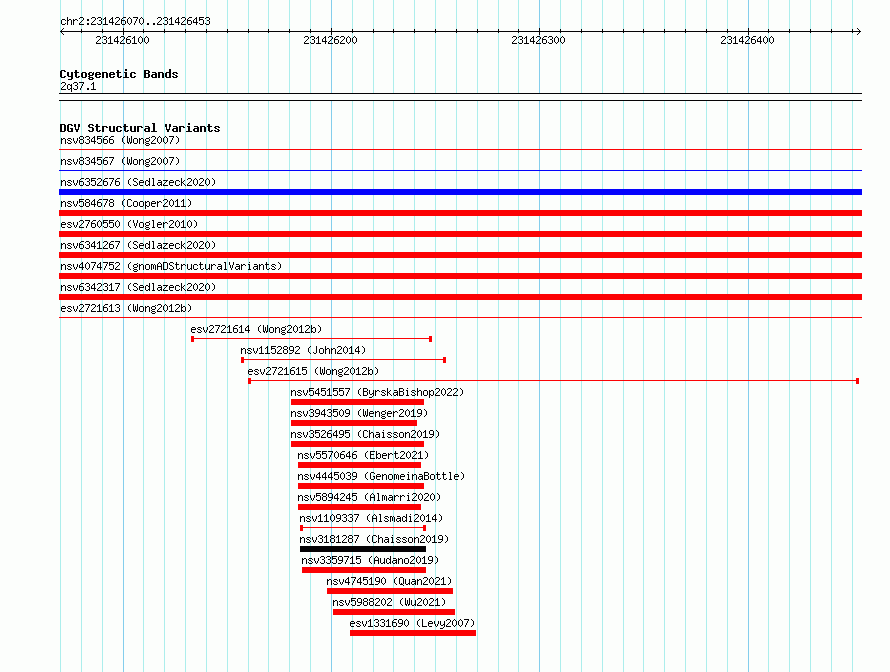The height and width of the screenshot is (672, 890).
Task: Open variant nsv6352676 (Sedlazeck2020)
Action: (138, 182)
